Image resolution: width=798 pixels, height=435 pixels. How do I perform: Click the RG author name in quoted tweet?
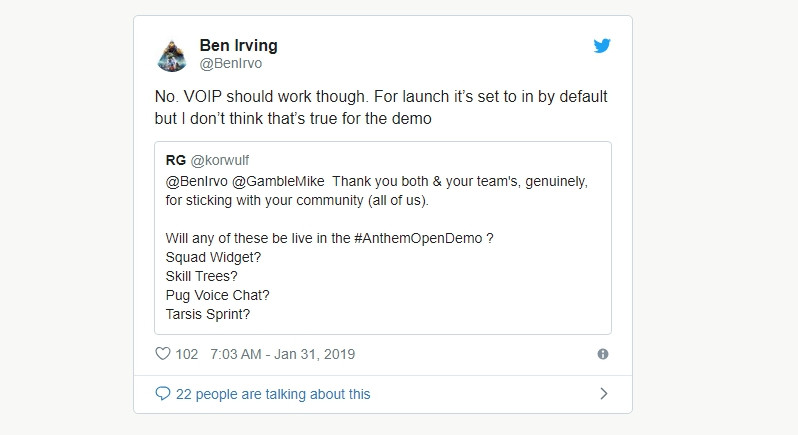pyautogui.click(x=176, y=158)
